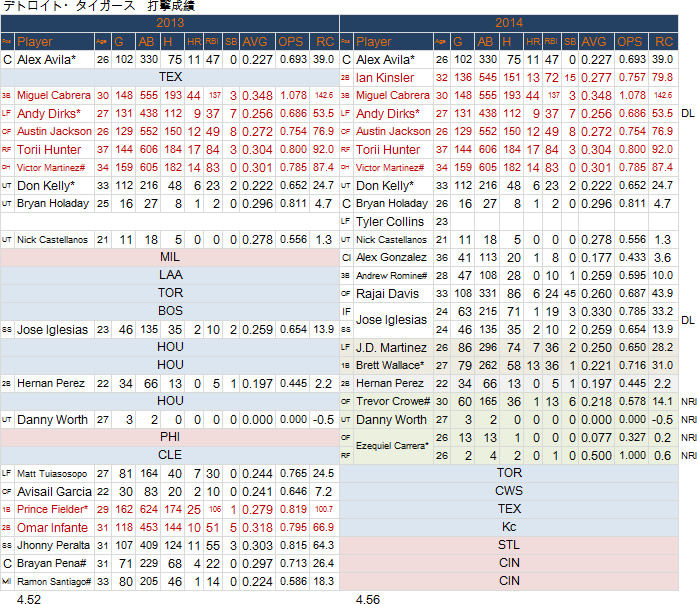Click the Player column header under 2013
The width and height of the screenshot is (697, 604).
[x=54, y=42]
